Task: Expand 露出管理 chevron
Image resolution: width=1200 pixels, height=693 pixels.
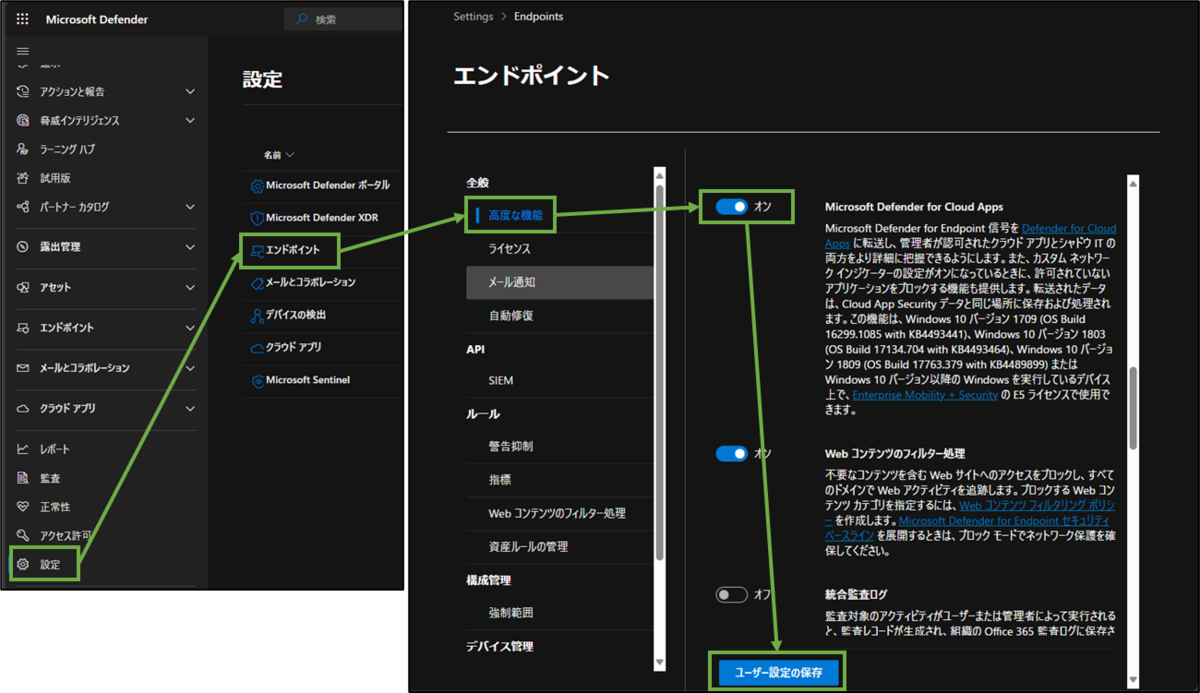Action: (x=190, y=247)
